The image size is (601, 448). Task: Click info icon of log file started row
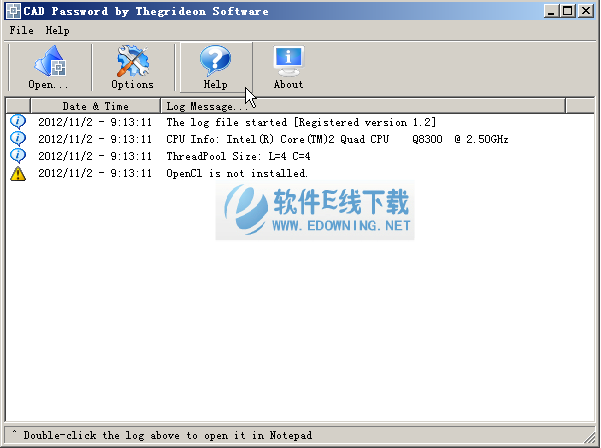18,122
